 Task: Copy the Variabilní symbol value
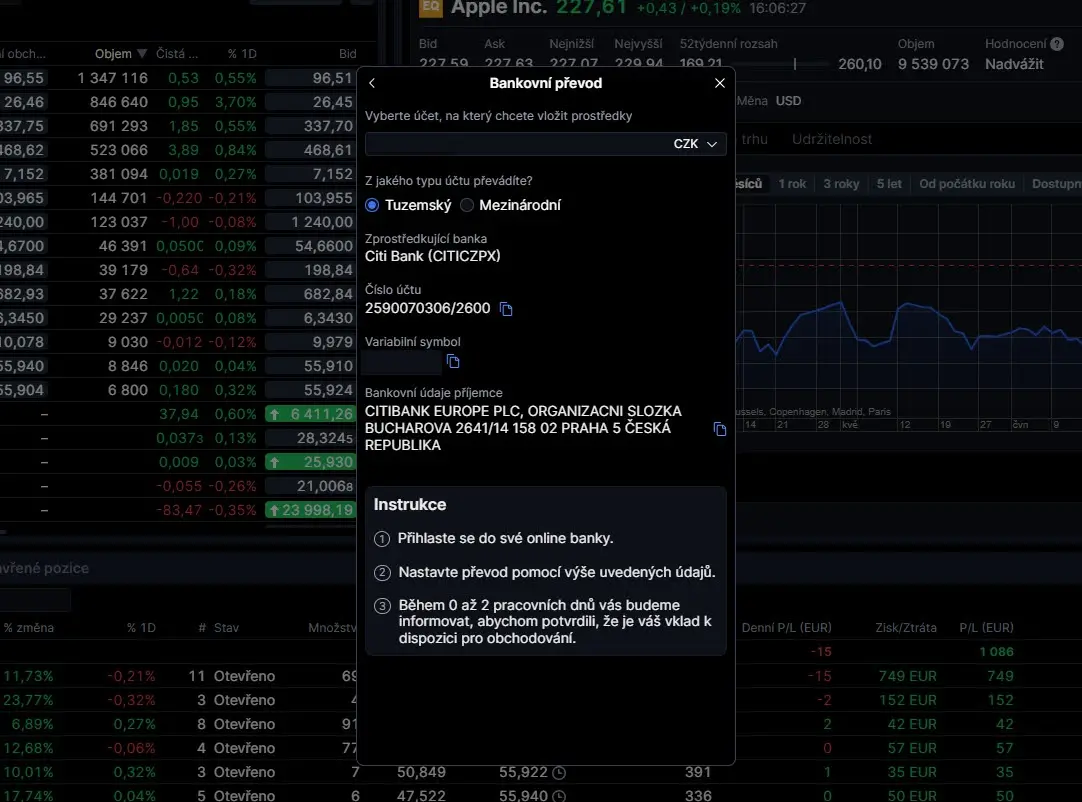click(453, 361)
